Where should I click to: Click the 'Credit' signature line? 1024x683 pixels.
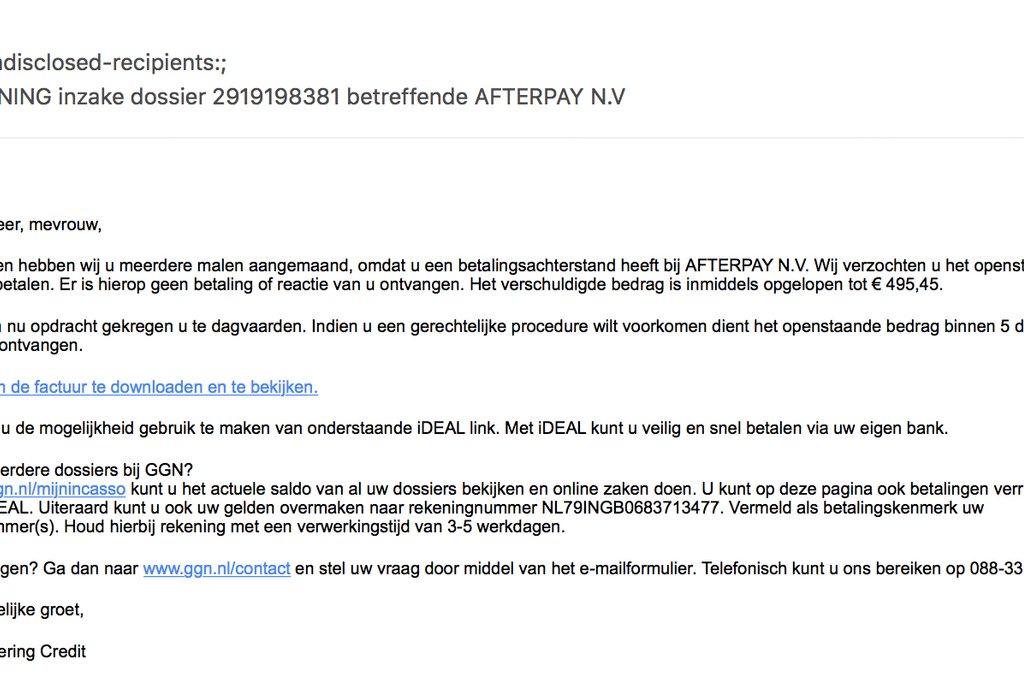click(62, 651)
